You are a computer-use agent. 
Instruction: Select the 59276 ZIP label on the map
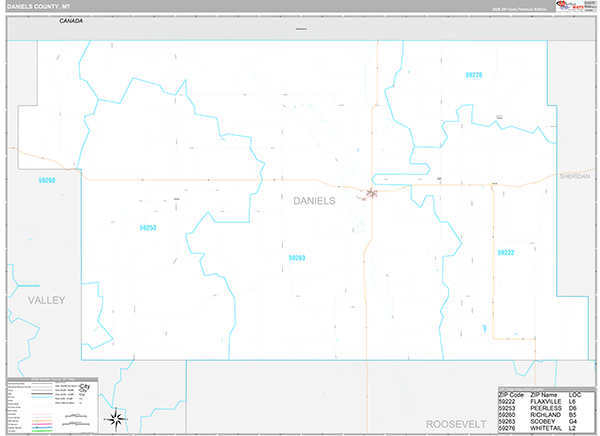pos(474,75)
